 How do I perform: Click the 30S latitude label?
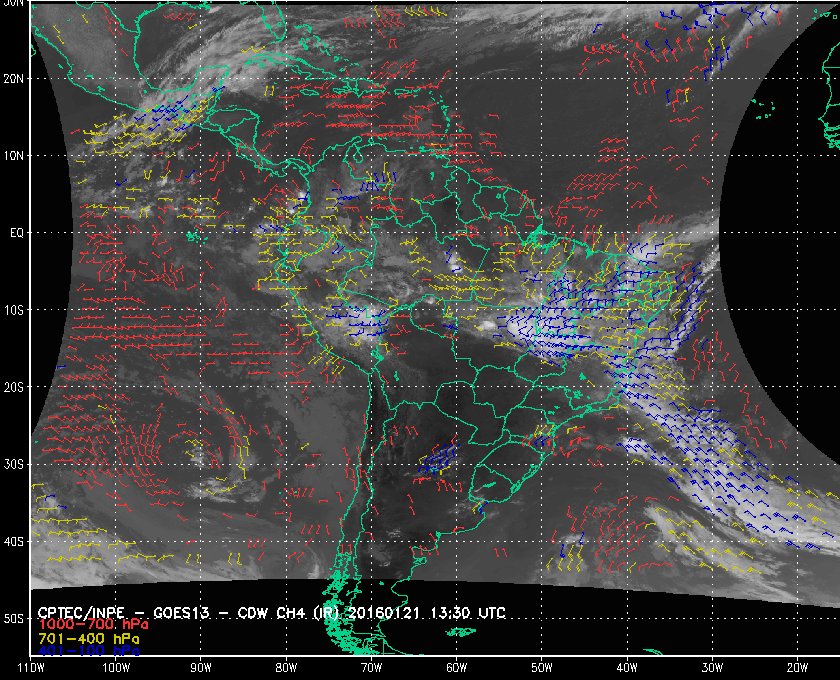click(x=13, y=465)
